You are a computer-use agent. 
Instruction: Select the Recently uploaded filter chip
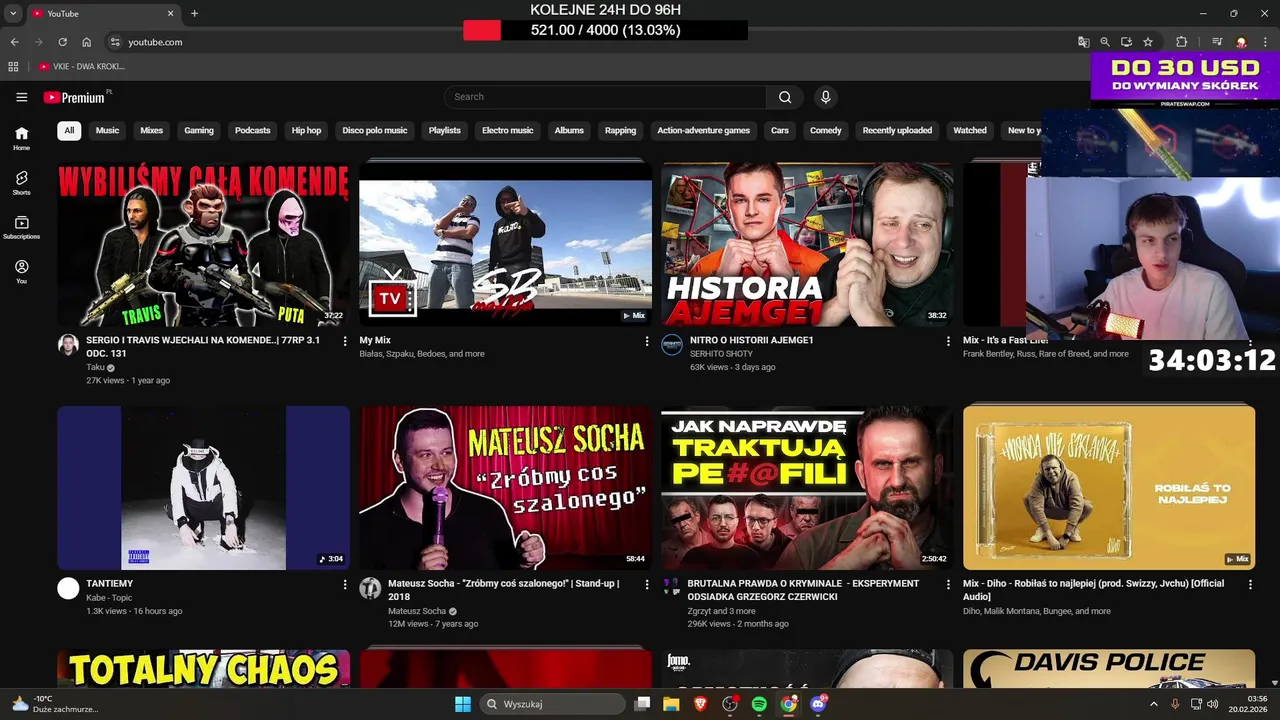tap(897, 130)
